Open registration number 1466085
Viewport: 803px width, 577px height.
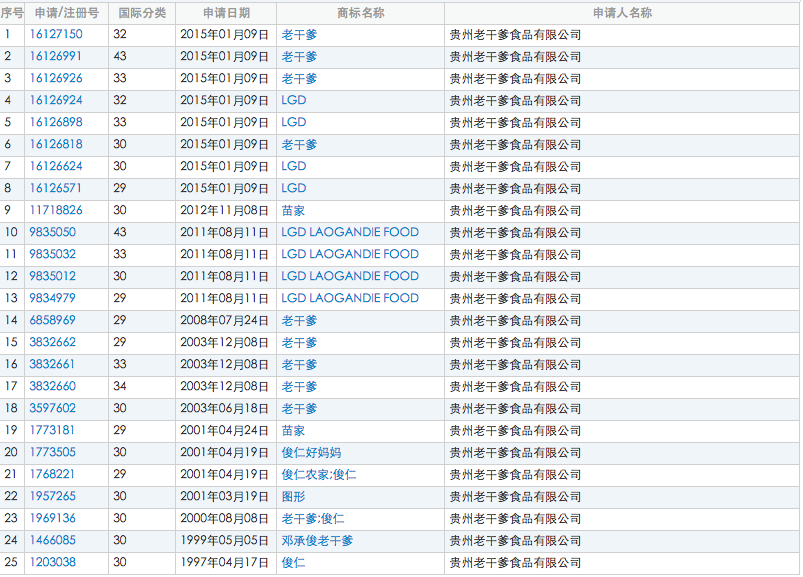coord(53,541)
